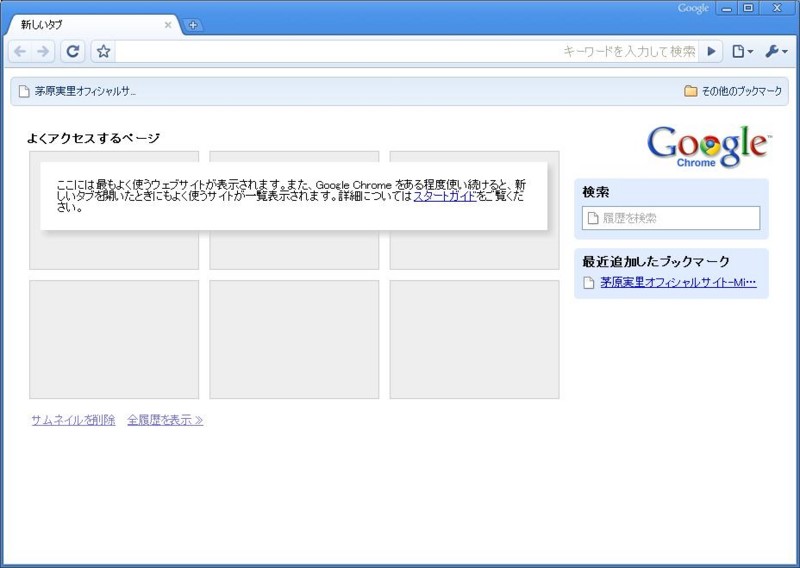Screen dimensions: 800x568
Task: Maximize the Chrome window
Action: 748,8
